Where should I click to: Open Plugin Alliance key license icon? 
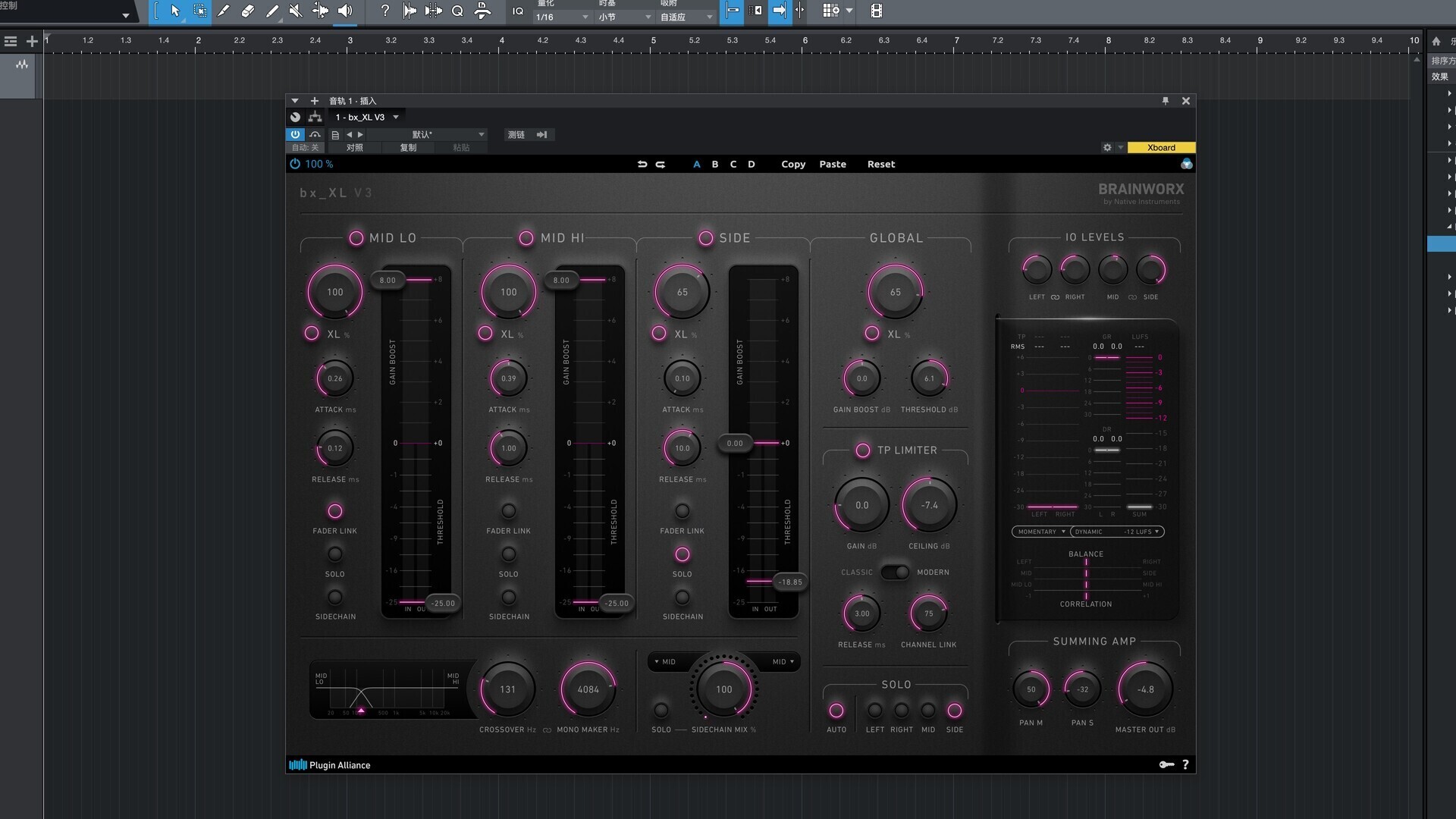(1166, 764)
